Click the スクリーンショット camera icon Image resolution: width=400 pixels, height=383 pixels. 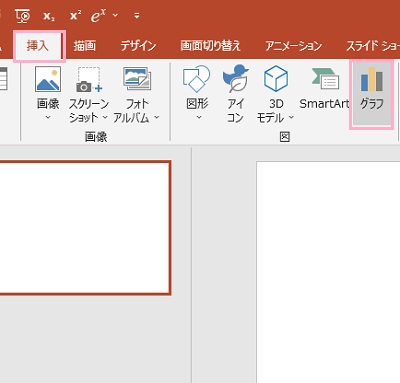pyautogui.click(x=89, y=79)
